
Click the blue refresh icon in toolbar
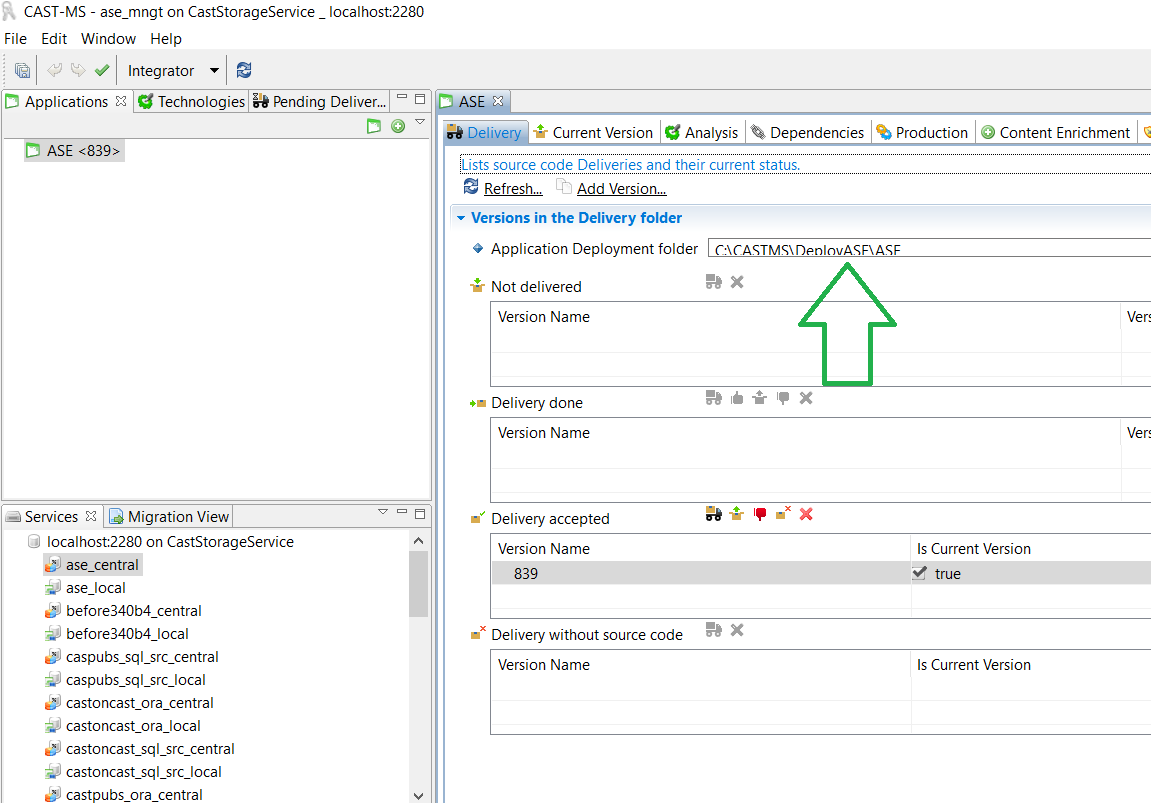[244, 70]
